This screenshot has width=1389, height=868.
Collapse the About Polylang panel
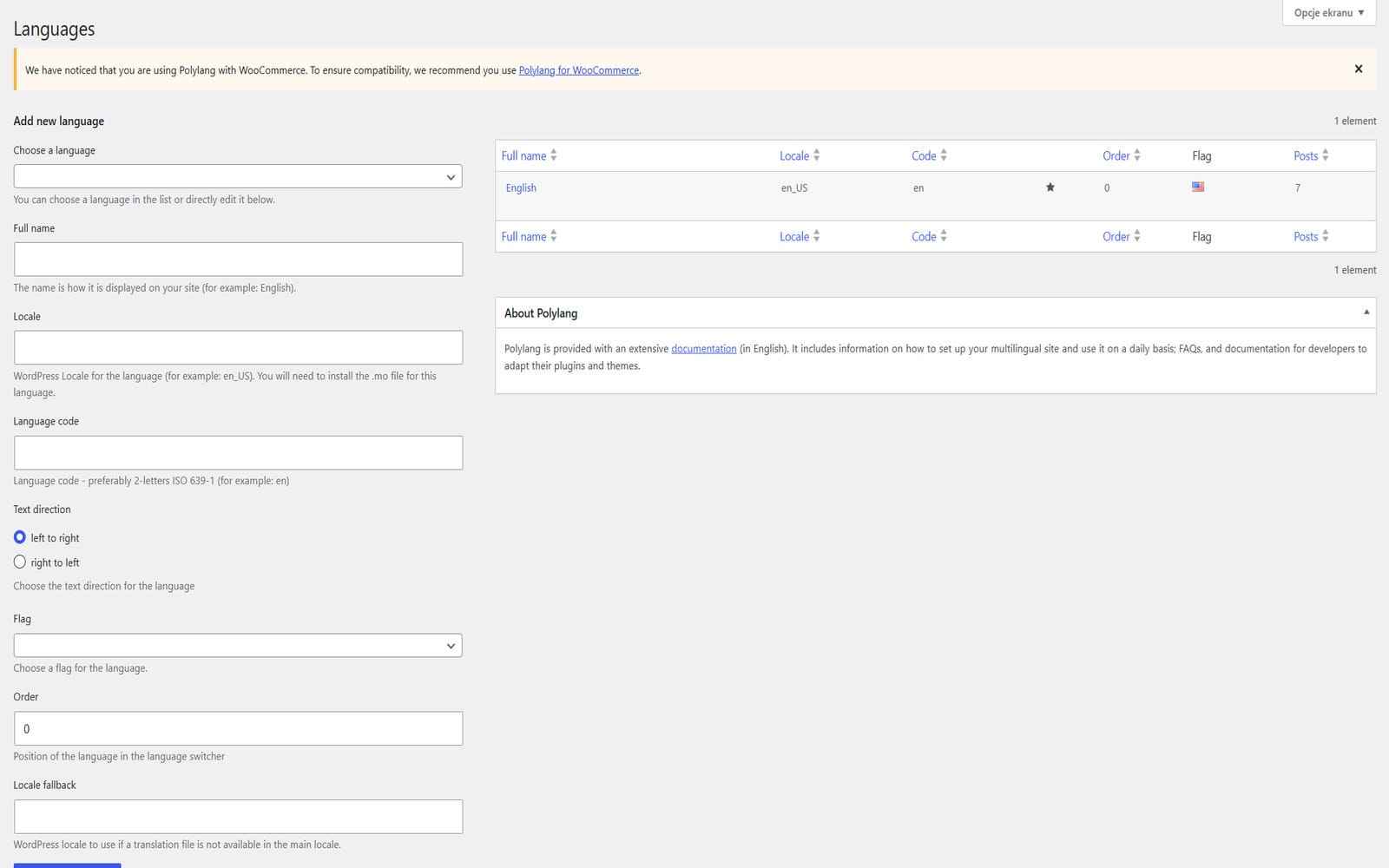pyautogui.click(x=1366, y=312)
